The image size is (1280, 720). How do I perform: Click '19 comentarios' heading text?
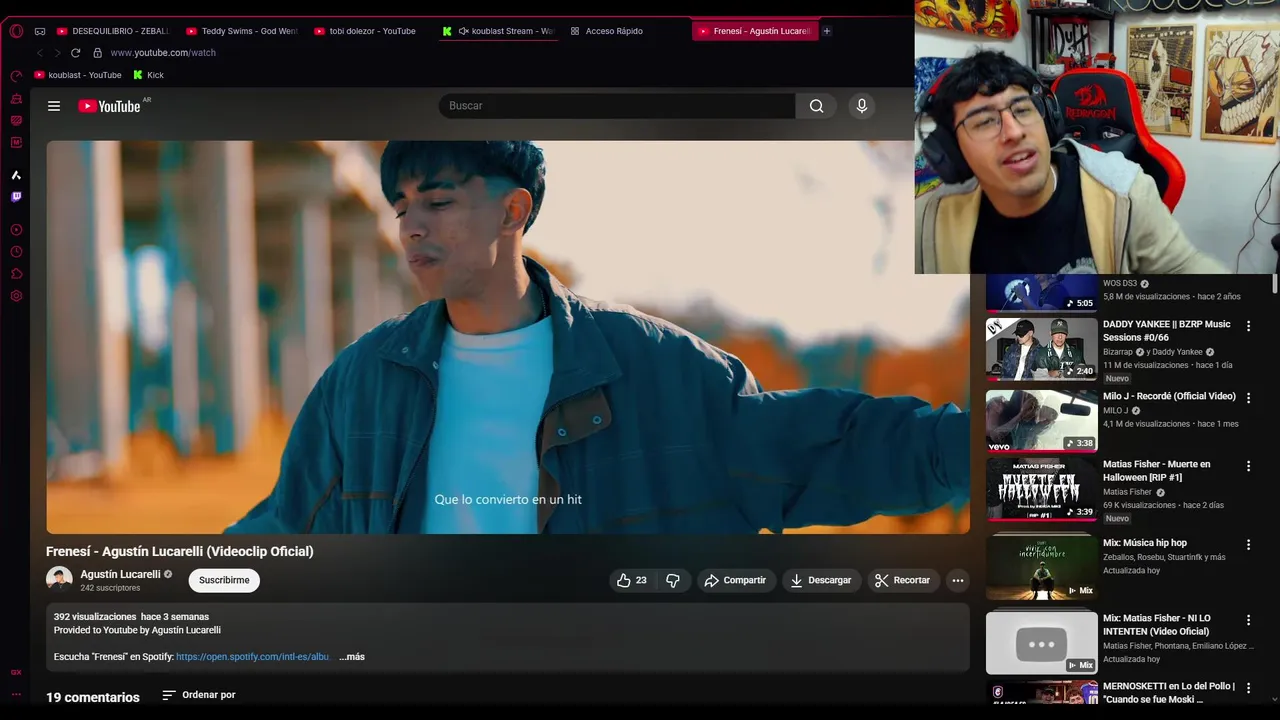[x=93, y=697]
